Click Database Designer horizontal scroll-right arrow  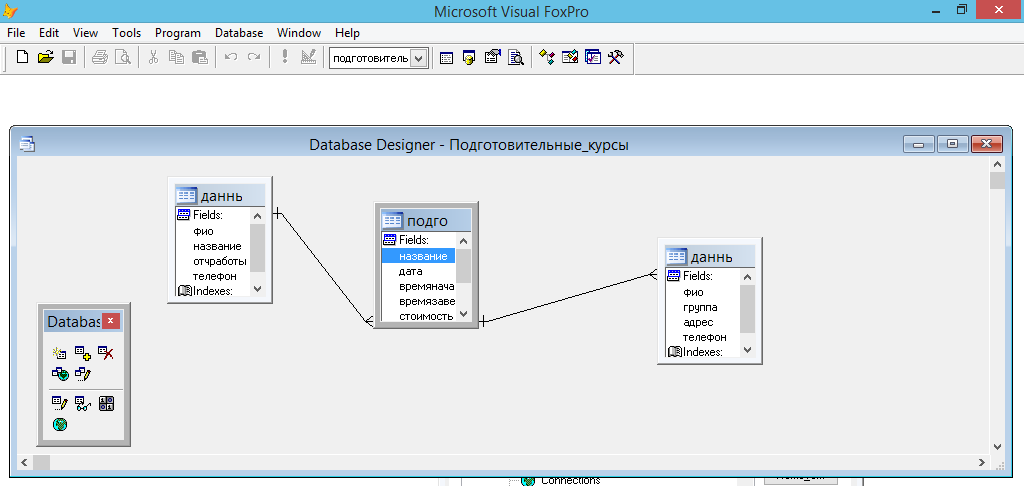tap(982, 462)
